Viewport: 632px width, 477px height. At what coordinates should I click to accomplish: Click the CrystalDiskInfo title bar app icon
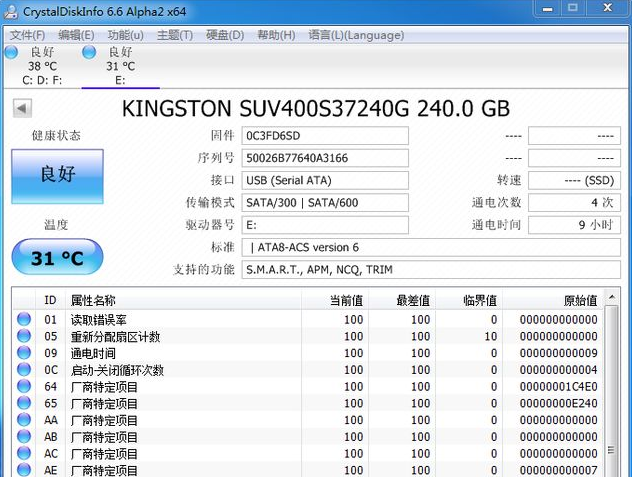pyautogui.click(x=10, y=11)
